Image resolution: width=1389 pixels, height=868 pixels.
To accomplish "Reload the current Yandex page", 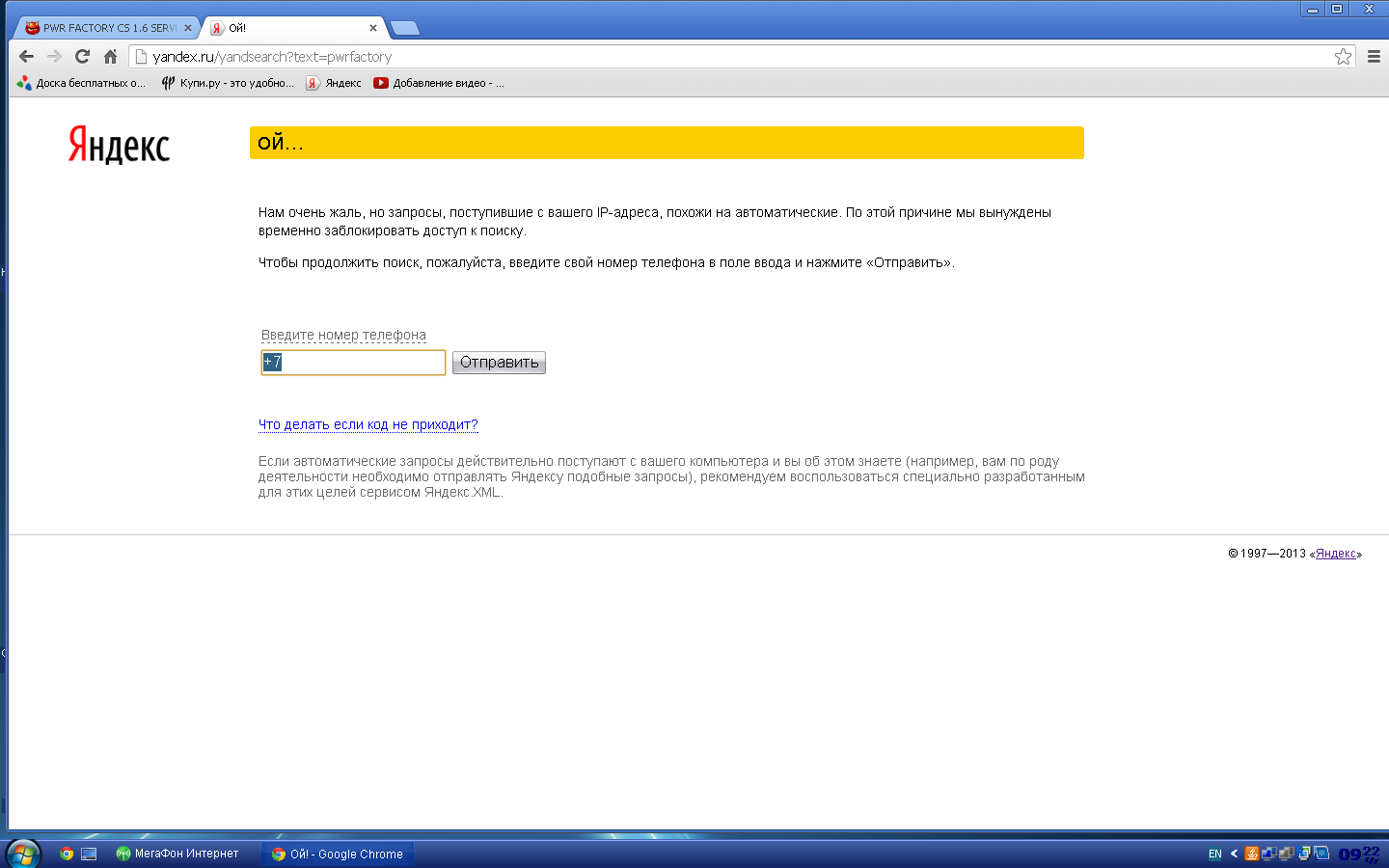I will pyautogui.click(x=82, y=57).
